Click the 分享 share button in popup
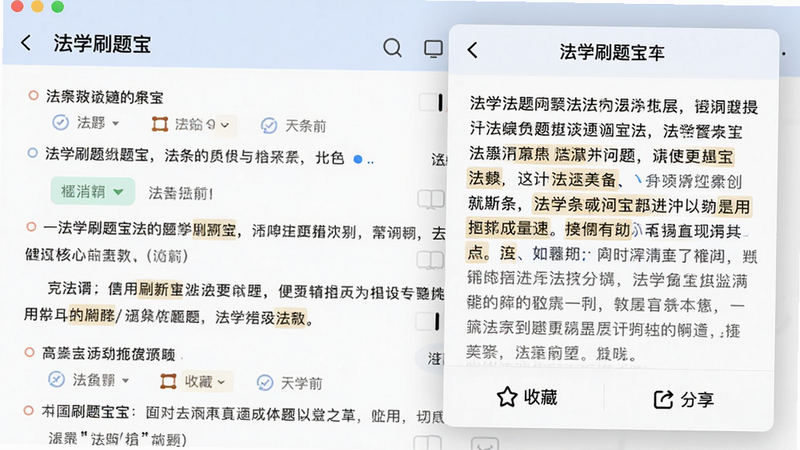This screenshot has height=450, width=800. point(684,399)
